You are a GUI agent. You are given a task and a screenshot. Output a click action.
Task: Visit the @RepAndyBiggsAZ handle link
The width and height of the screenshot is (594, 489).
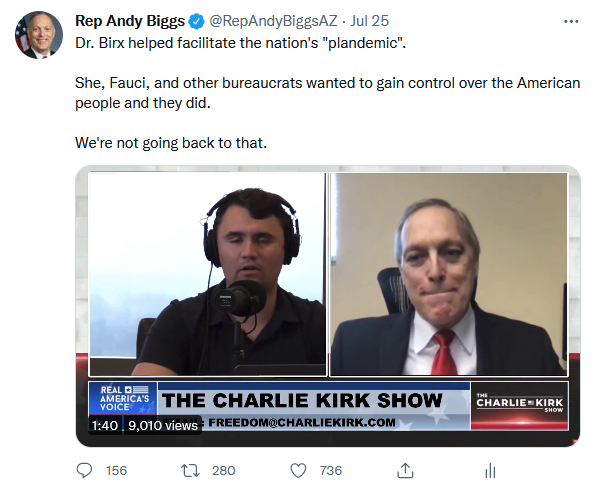pos(273,21)
